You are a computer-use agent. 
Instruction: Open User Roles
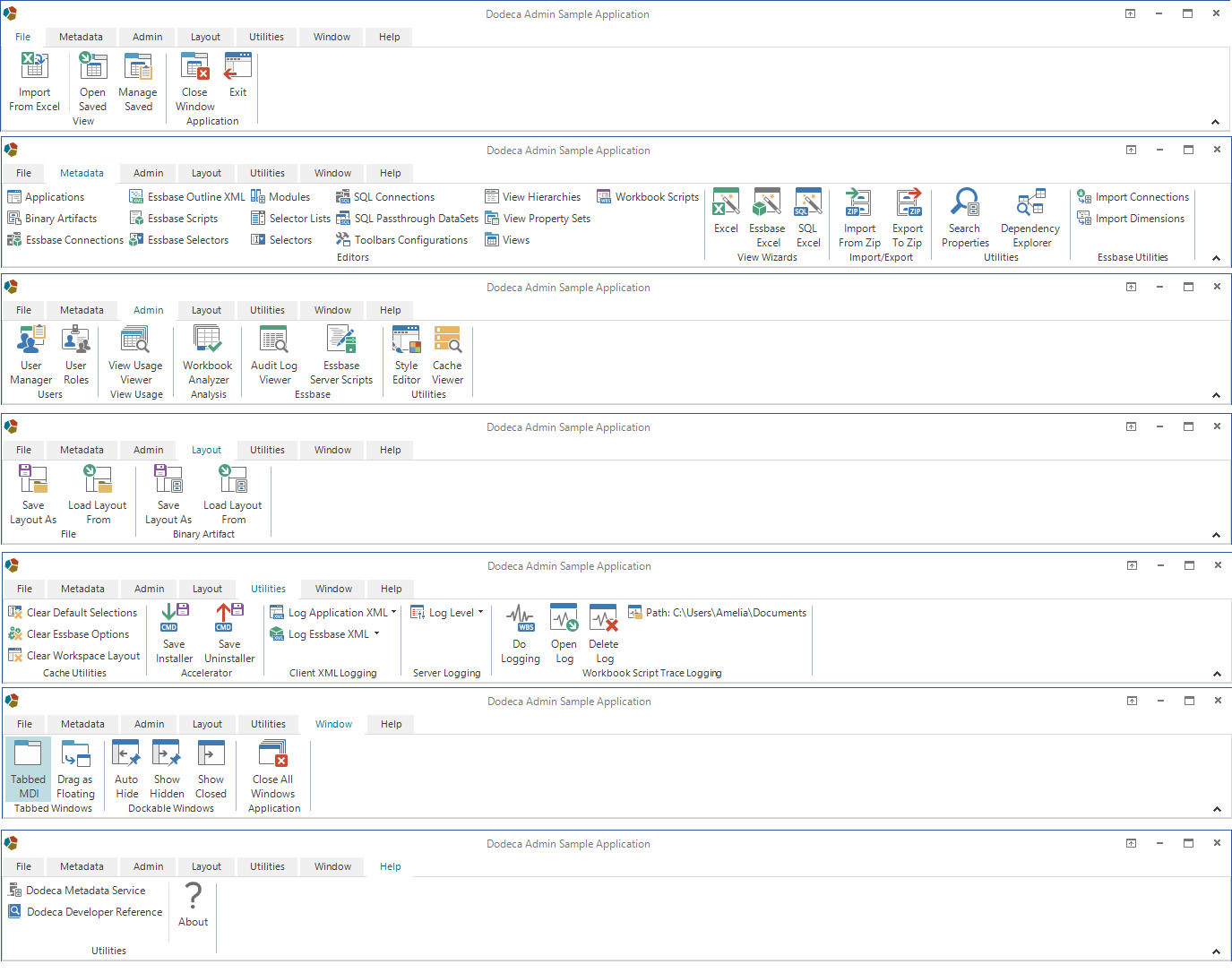pyautogui.click(x=76, y=356)
